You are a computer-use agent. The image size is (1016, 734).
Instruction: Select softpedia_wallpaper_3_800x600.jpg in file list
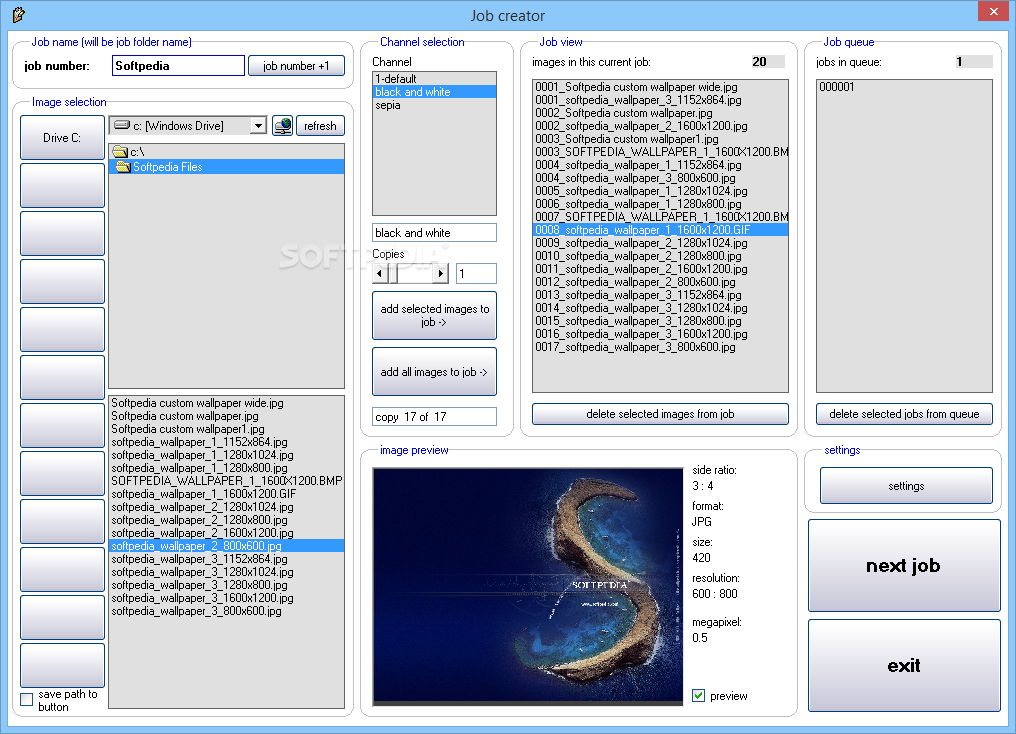pyautogui.click(x=226, y=611)
